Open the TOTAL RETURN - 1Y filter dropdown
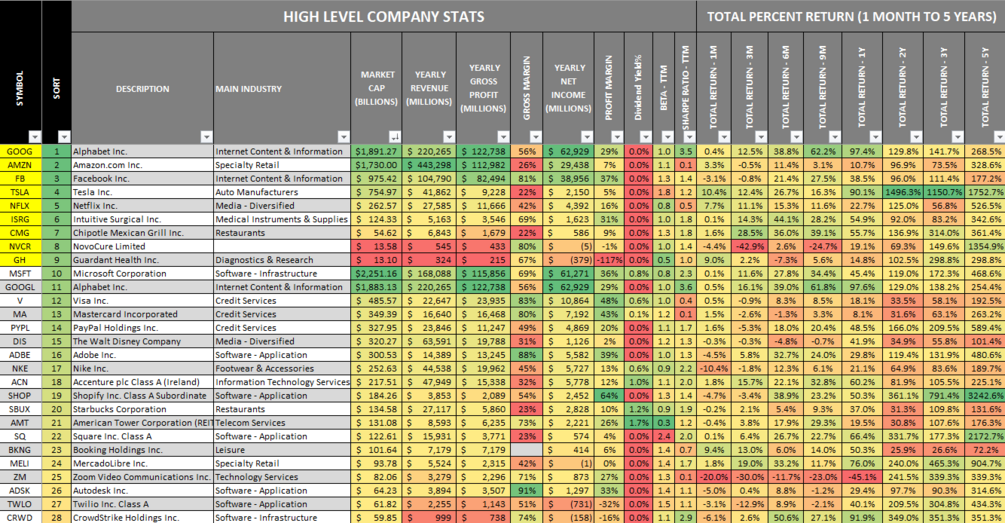 pos(876,137)
